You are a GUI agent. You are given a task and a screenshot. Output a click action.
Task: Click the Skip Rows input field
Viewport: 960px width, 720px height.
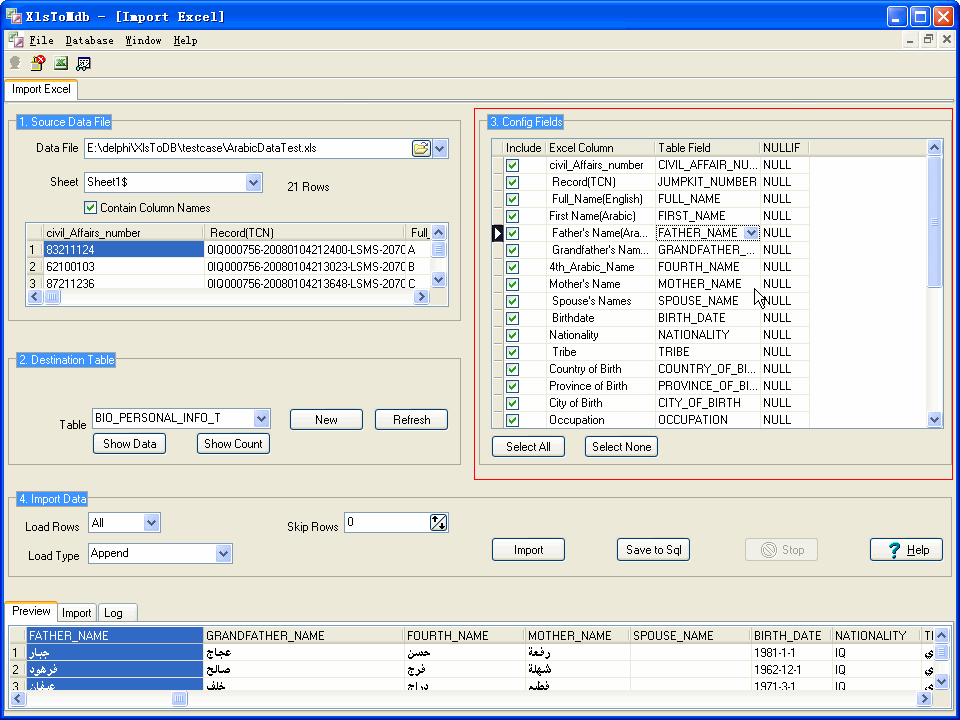[x=388, y=522]
